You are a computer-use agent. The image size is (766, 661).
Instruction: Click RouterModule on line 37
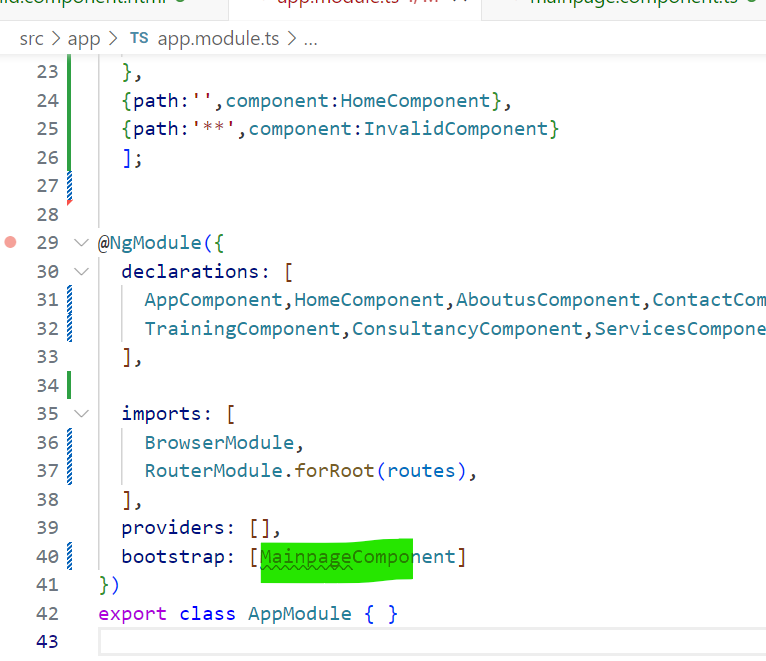point(213,471)
